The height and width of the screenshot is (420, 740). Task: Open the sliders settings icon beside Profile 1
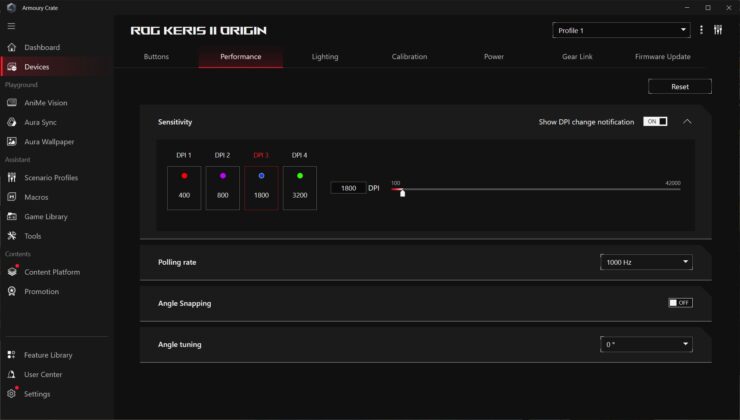718,30
